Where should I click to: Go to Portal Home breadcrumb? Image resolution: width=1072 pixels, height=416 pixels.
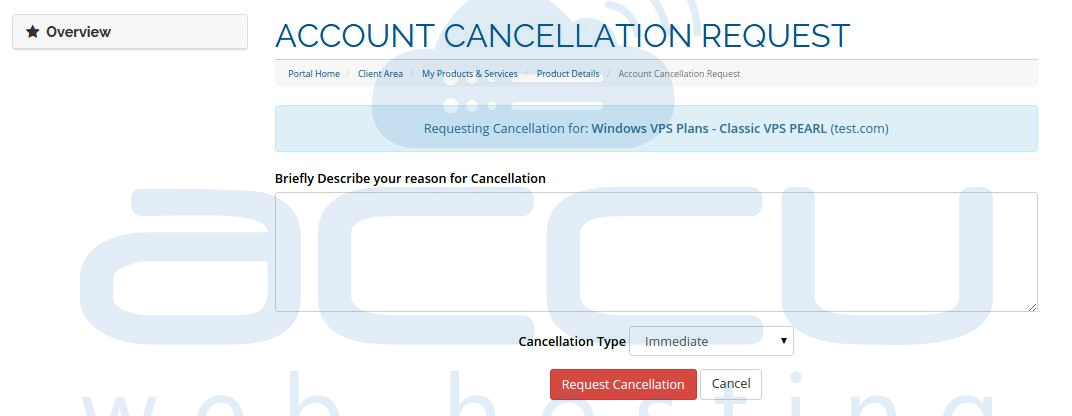pos(314,74)
